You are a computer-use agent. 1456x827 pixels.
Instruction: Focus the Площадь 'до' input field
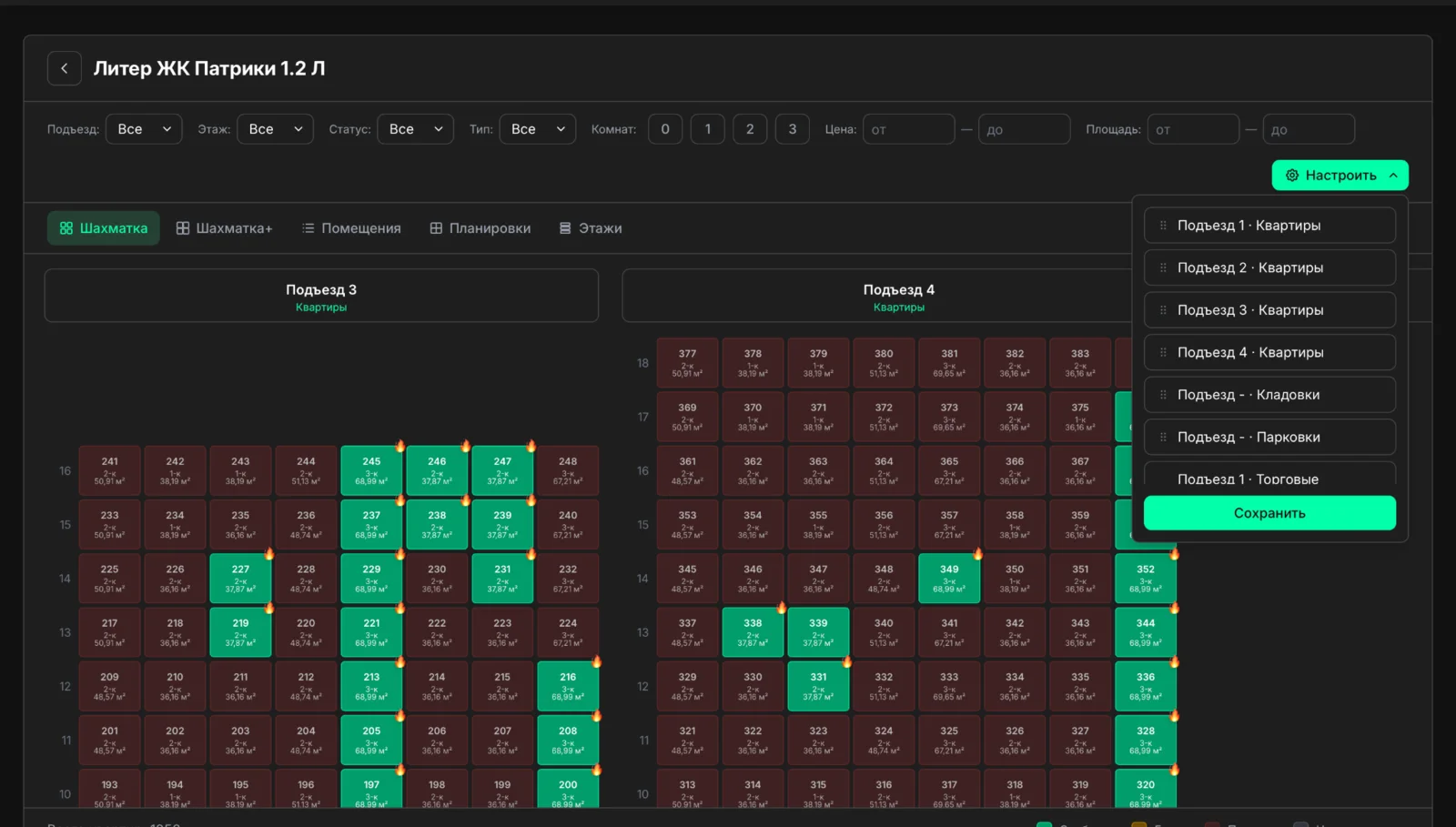point(1309,129)
